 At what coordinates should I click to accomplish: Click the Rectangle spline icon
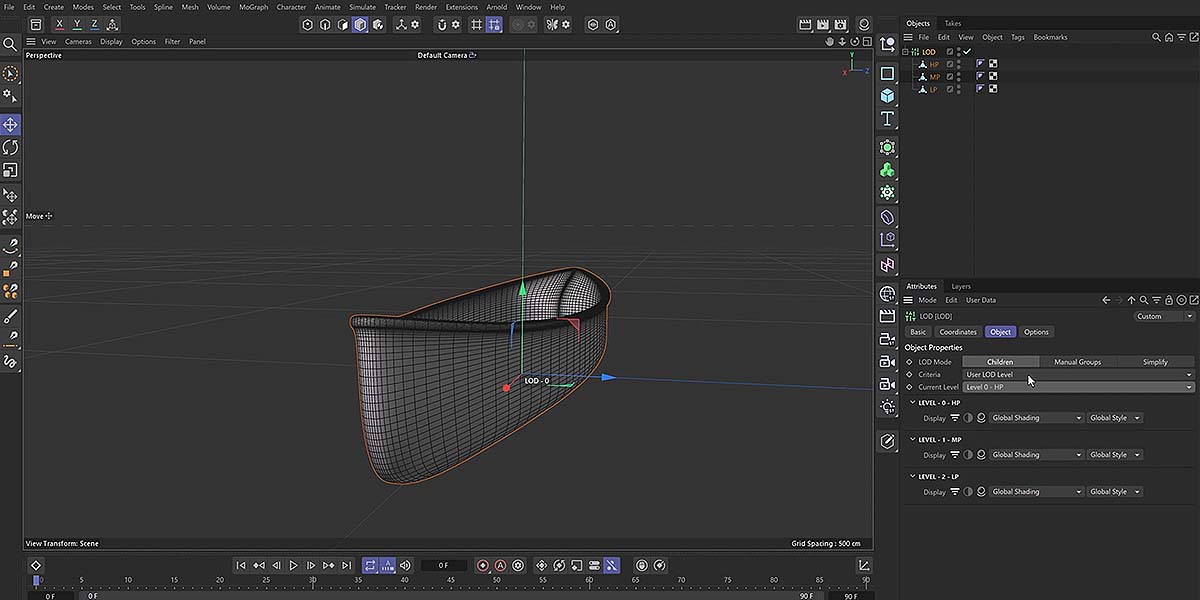pos(887,73)
